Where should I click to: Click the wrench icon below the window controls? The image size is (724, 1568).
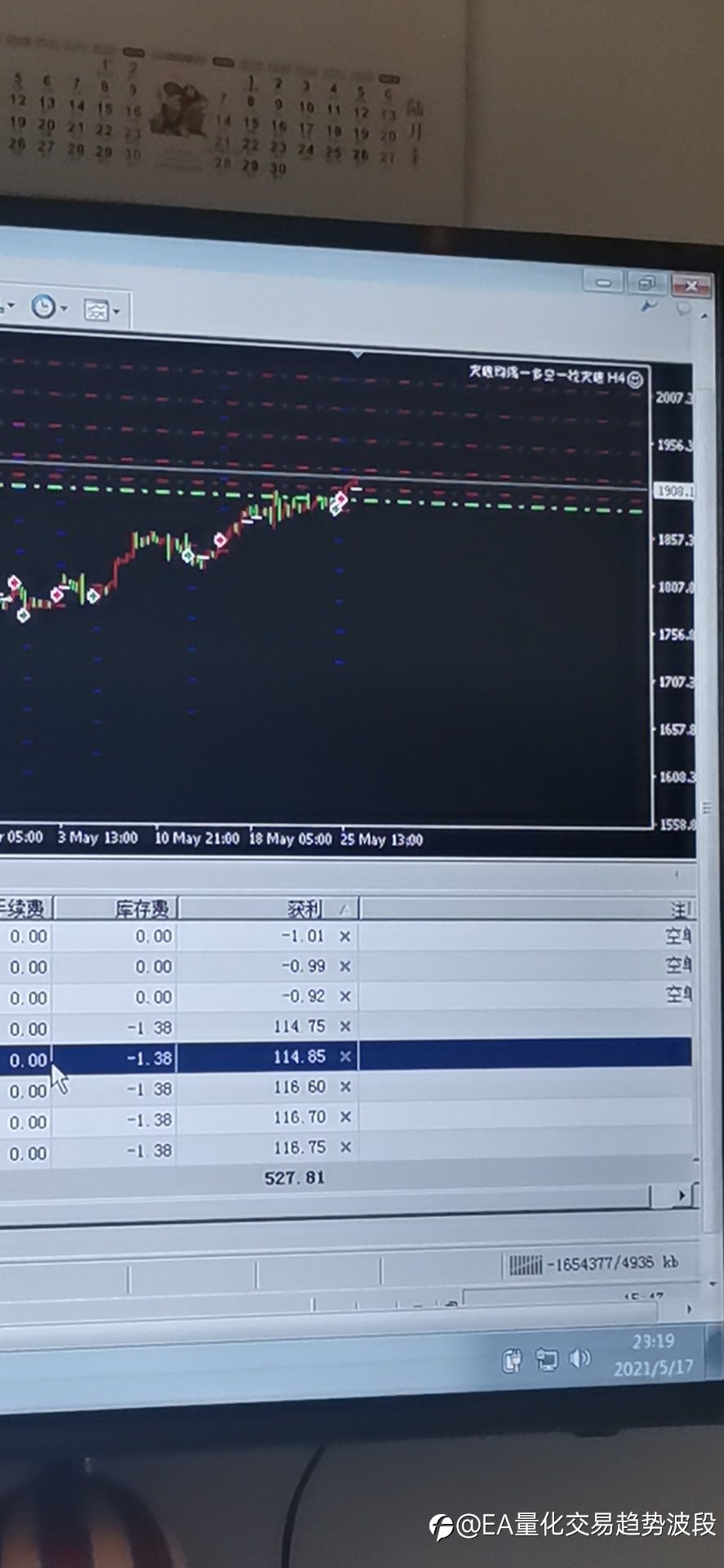(x=649, y=306)
